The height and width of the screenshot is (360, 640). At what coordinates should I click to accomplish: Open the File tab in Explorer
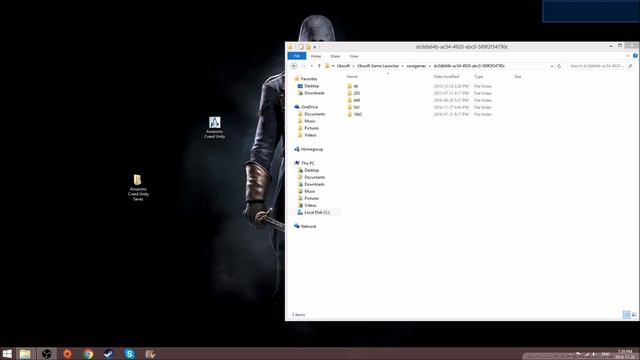click(297, 56)
